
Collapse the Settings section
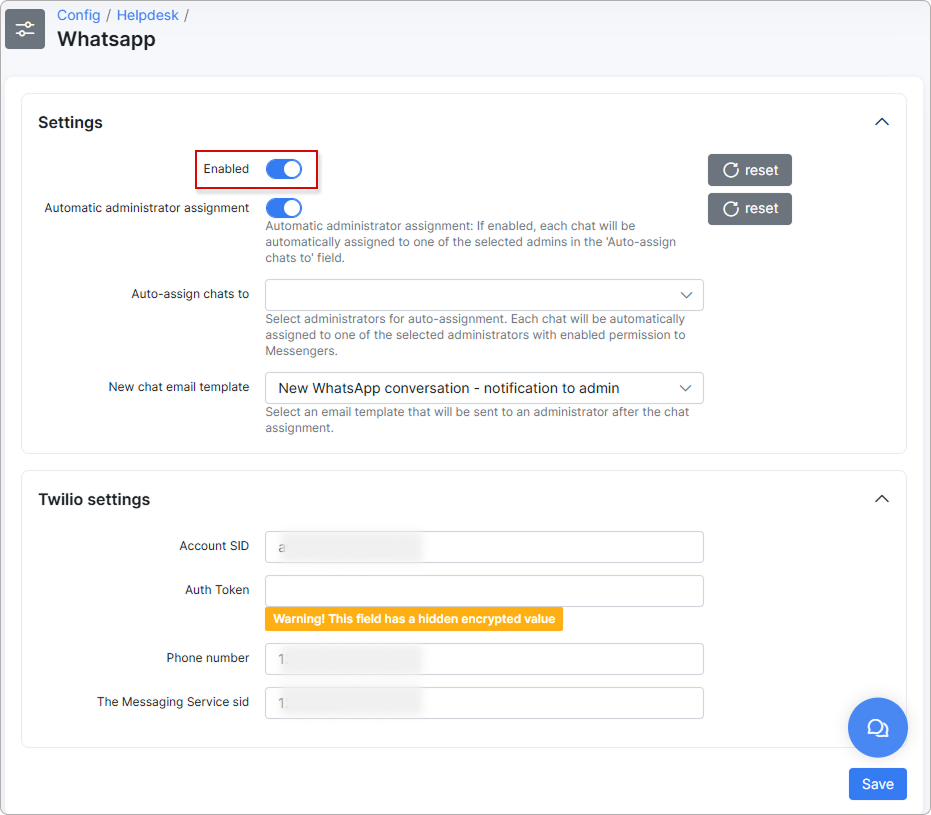pos(882,122)
